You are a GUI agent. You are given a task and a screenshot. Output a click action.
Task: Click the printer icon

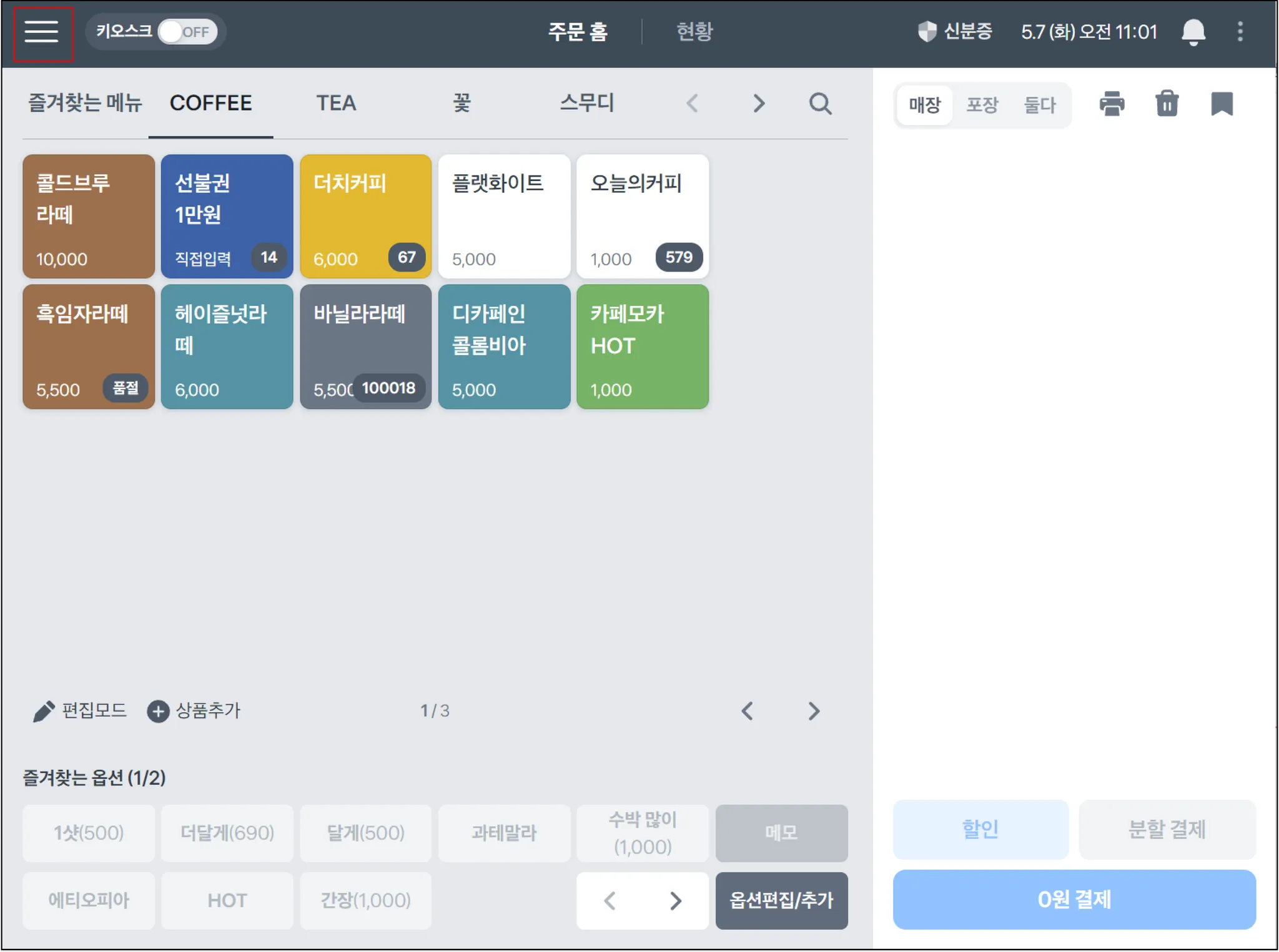pyautogui.click(x=1112, y=104)
